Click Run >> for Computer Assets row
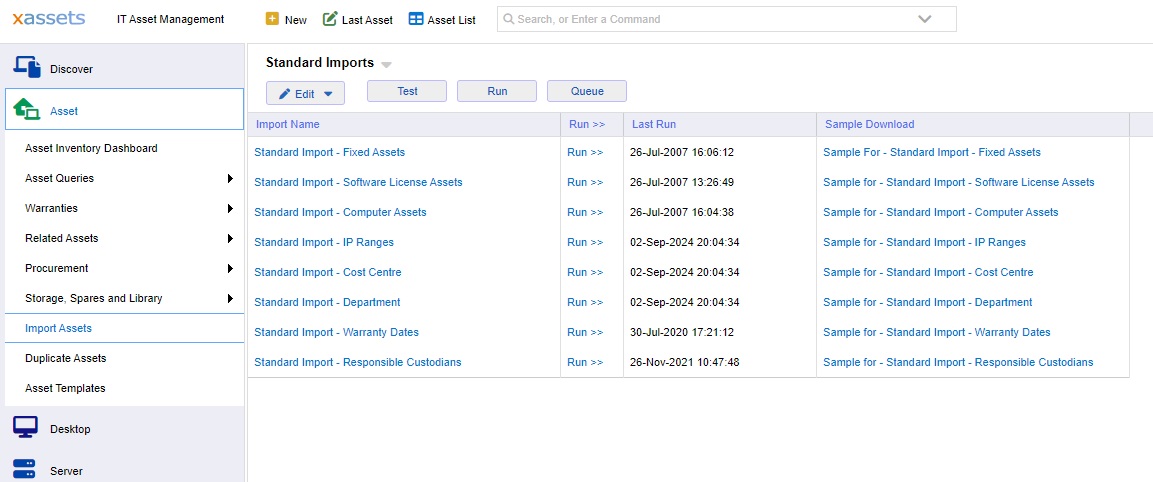Image resolution: width=1153 pixels, height=482 pixels. [585, 212]
